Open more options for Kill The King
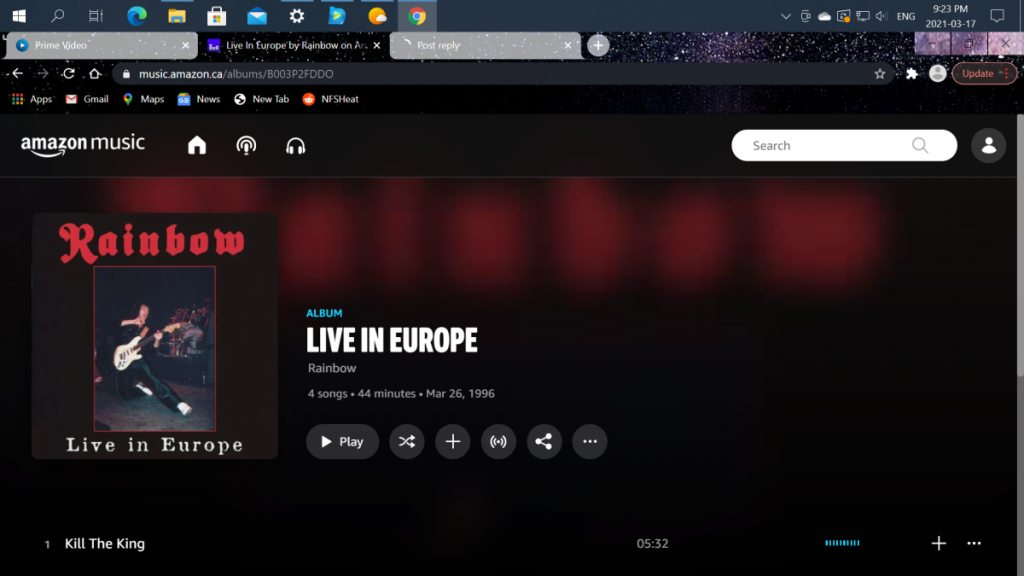Viewport: 1024px width, 576px height. [974, 543]
